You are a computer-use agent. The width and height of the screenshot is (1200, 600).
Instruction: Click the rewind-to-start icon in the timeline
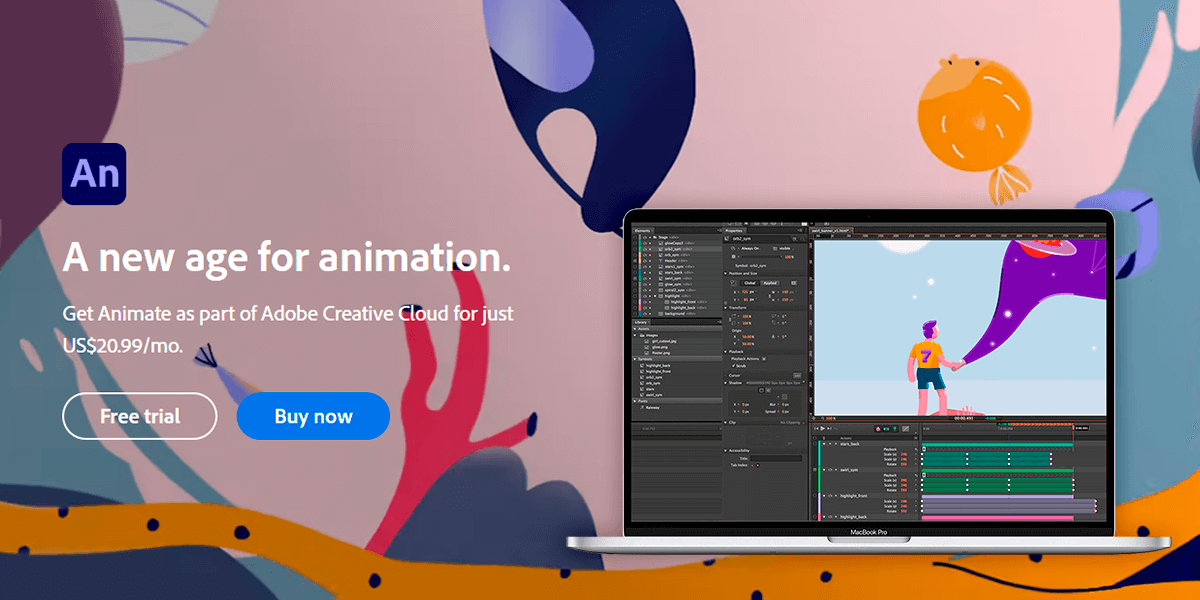pyautogui.click(x=815, y=428)
